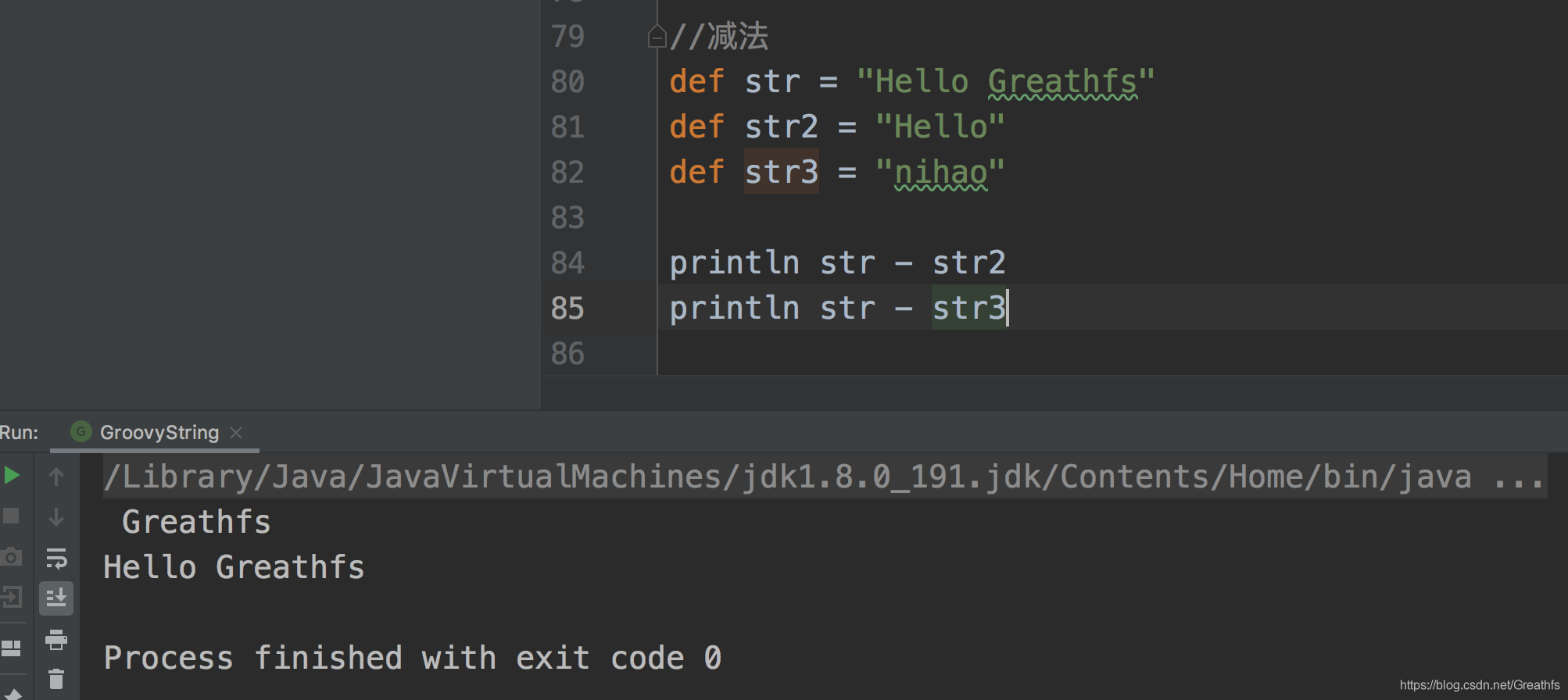The image size is (1568, 700).
Task: Collapse the //减法 comment fold marker
Action: pos(657,37)
